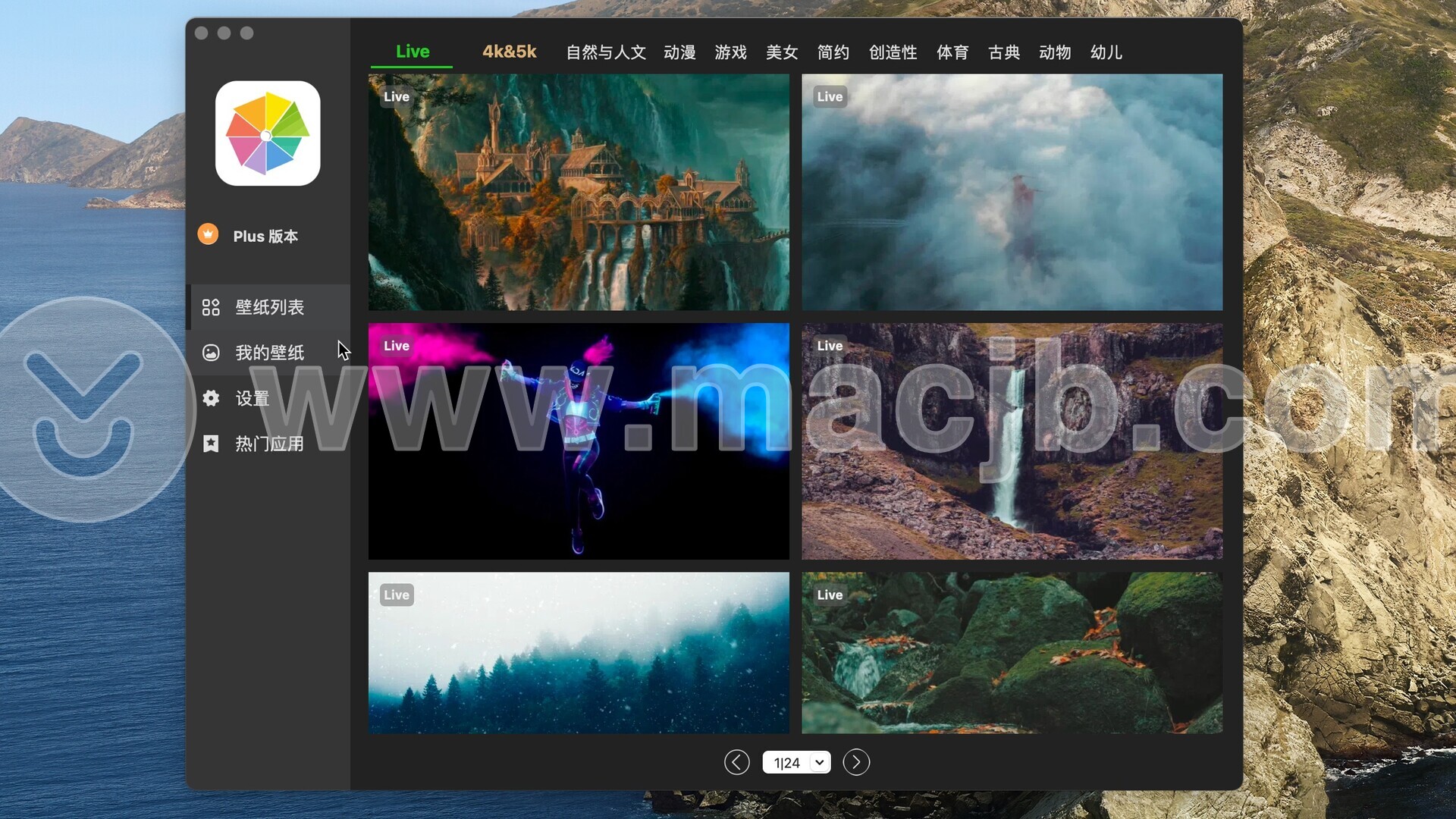Click the hot apps star icon

pyautogui.click(x=211, y=444)
